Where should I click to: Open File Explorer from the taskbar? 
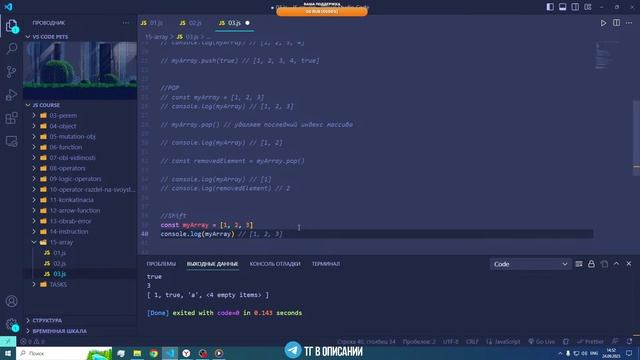point(137,353)
